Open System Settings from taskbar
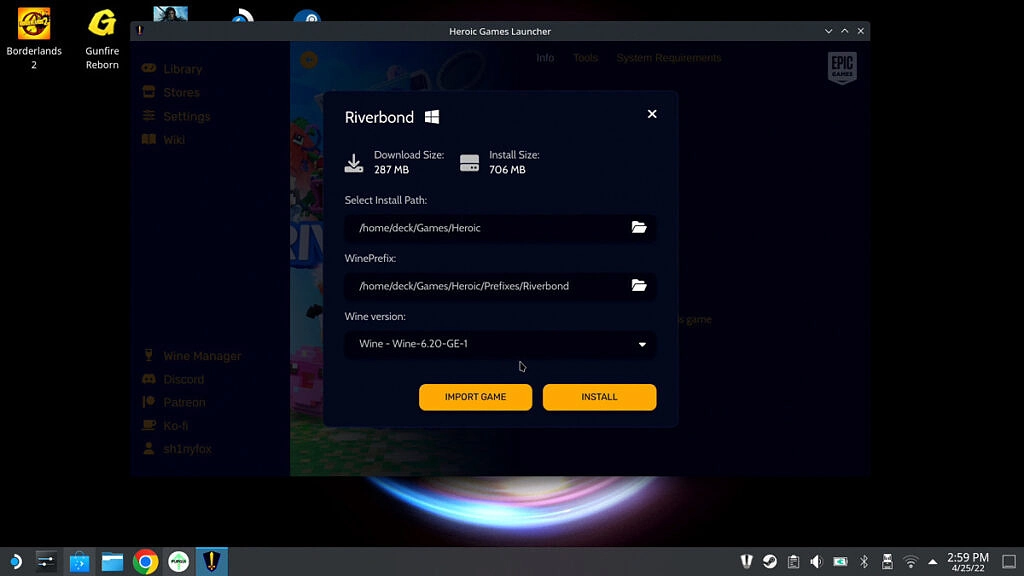This screenshot has height=576, width=1024. (x=46, y=562)
